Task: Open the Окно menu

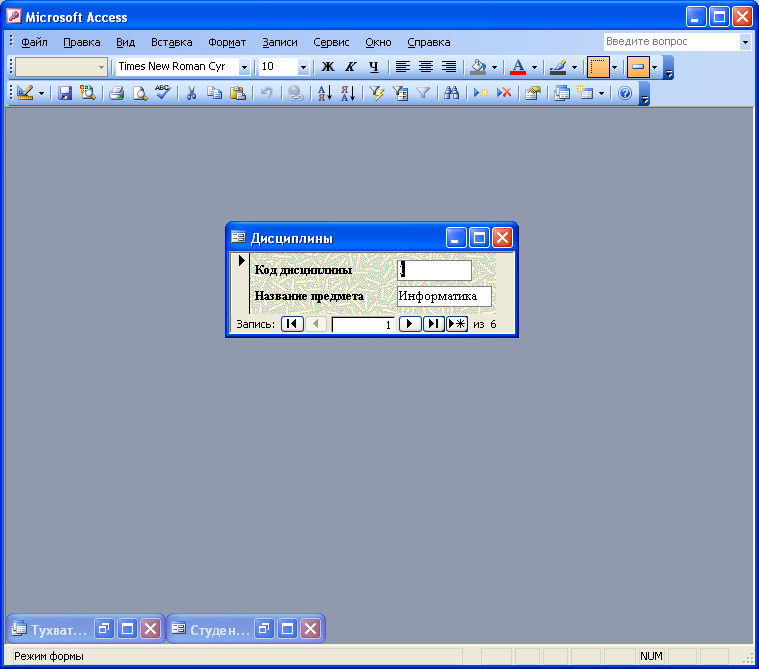Action: (x=378, y=42)
